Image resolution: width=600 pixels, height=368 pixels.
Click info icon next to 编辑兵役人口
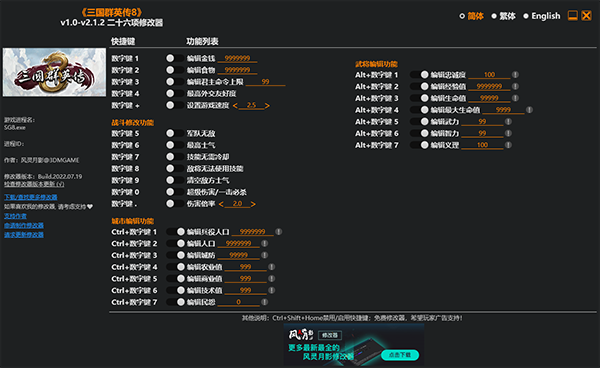(x=279, y=232)
